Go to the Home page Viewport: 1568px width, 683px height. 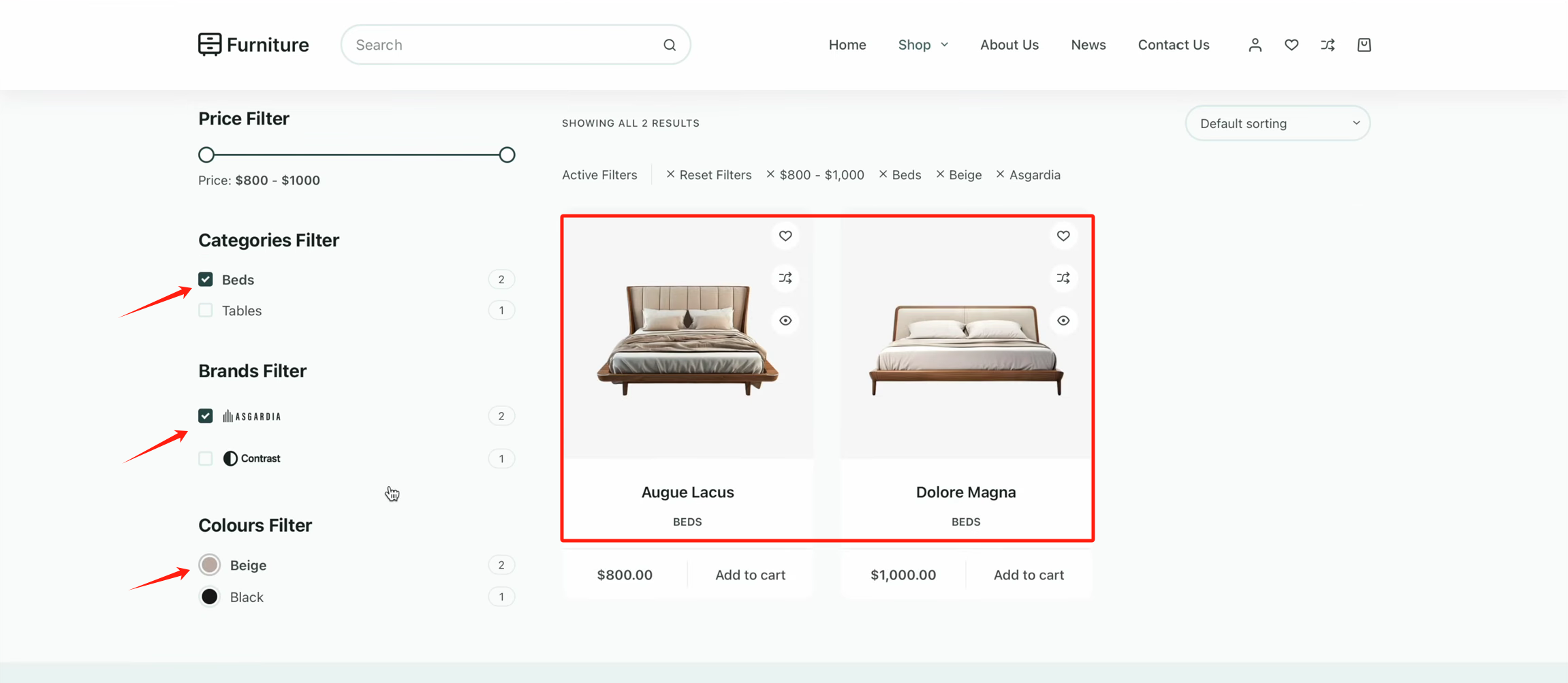tap(847, 45)
